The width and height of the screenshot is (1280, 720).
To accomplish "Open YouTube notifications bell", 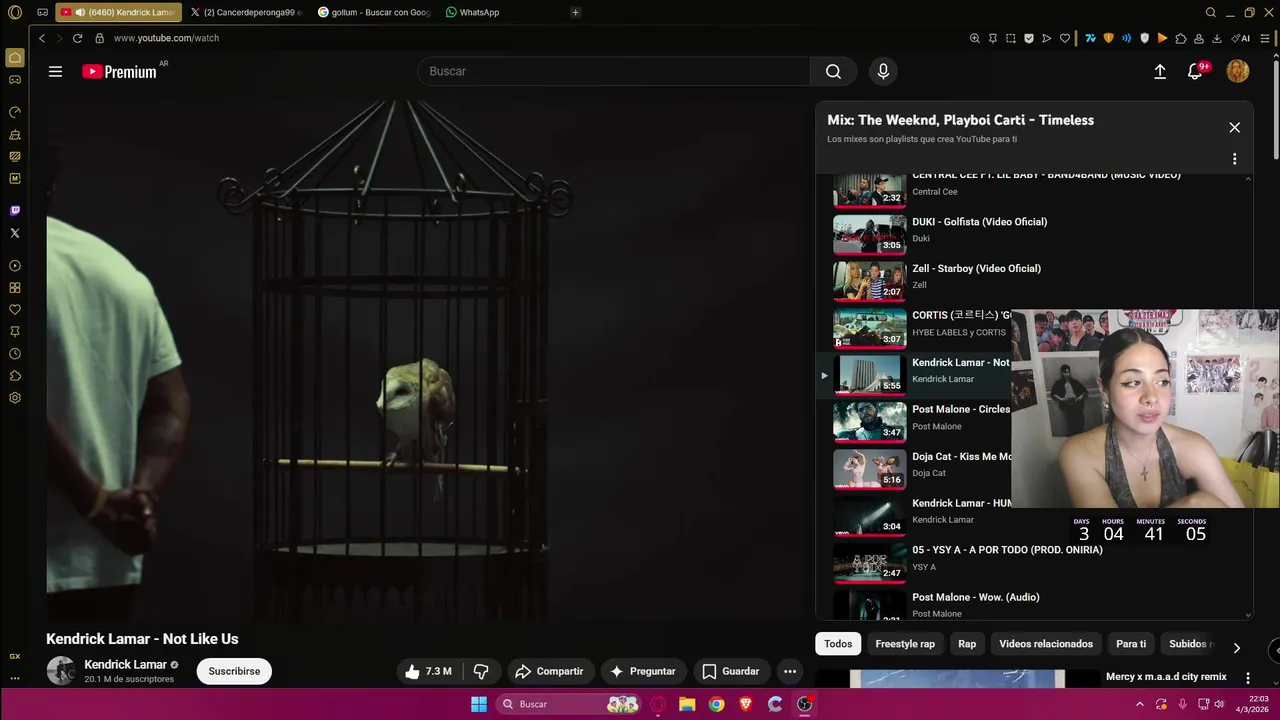I will pyautogui.click(x=1195, y=71).
